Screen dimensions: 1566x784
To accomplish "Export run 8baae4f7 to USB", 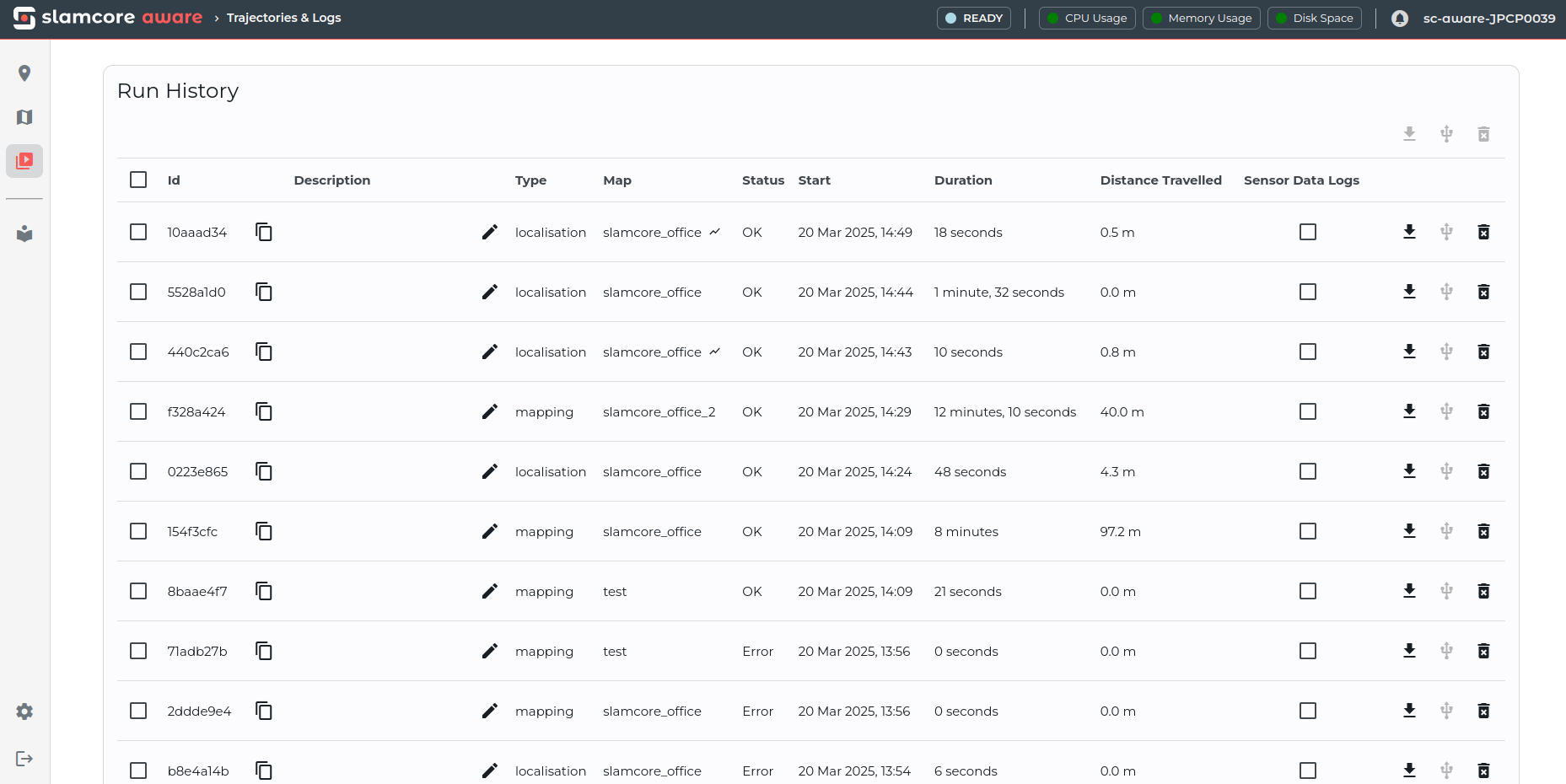I will (x=1446, y=591).
